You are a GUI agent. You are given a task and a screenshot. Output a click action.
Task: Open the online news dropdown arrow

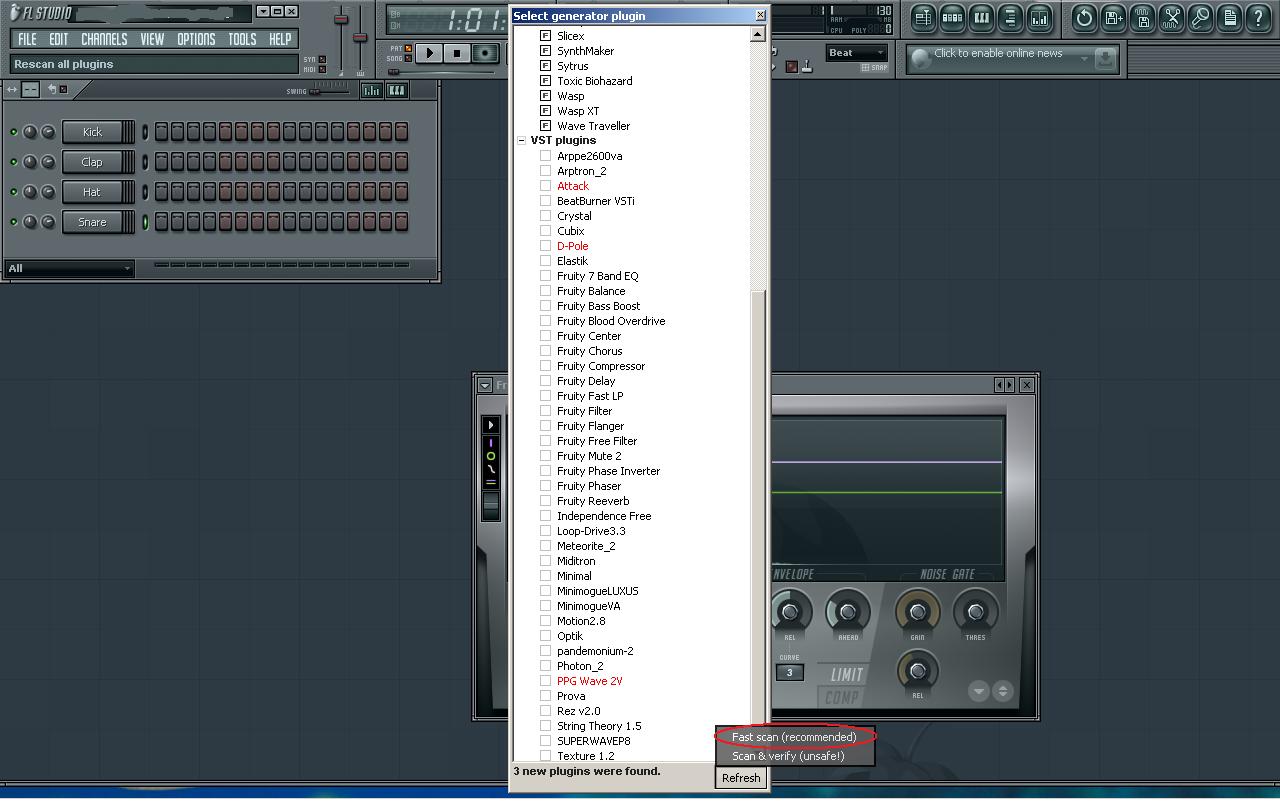(x=1084, y=59)
